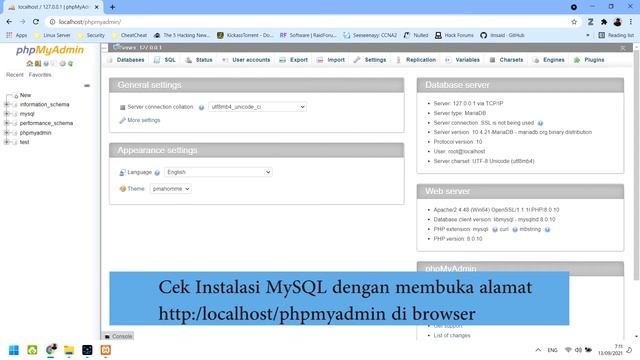Reload the page with browser refresh icon
The width and height of the screenshot is (640, 360).
point(36,22)
